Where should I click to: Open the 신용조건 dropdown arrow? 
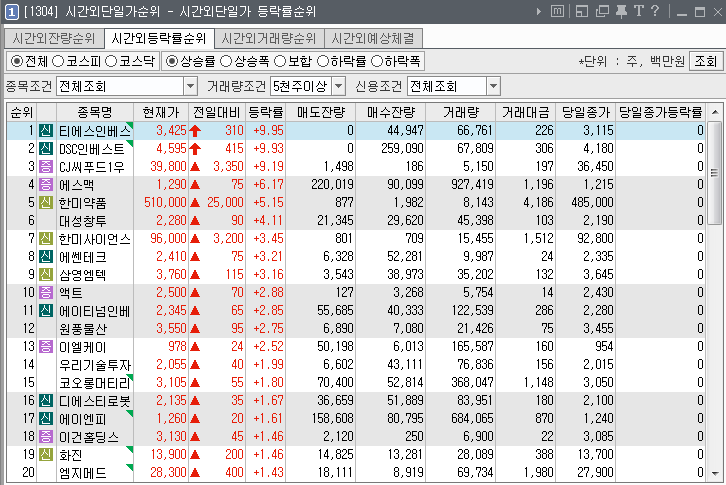tap(494, 86)
